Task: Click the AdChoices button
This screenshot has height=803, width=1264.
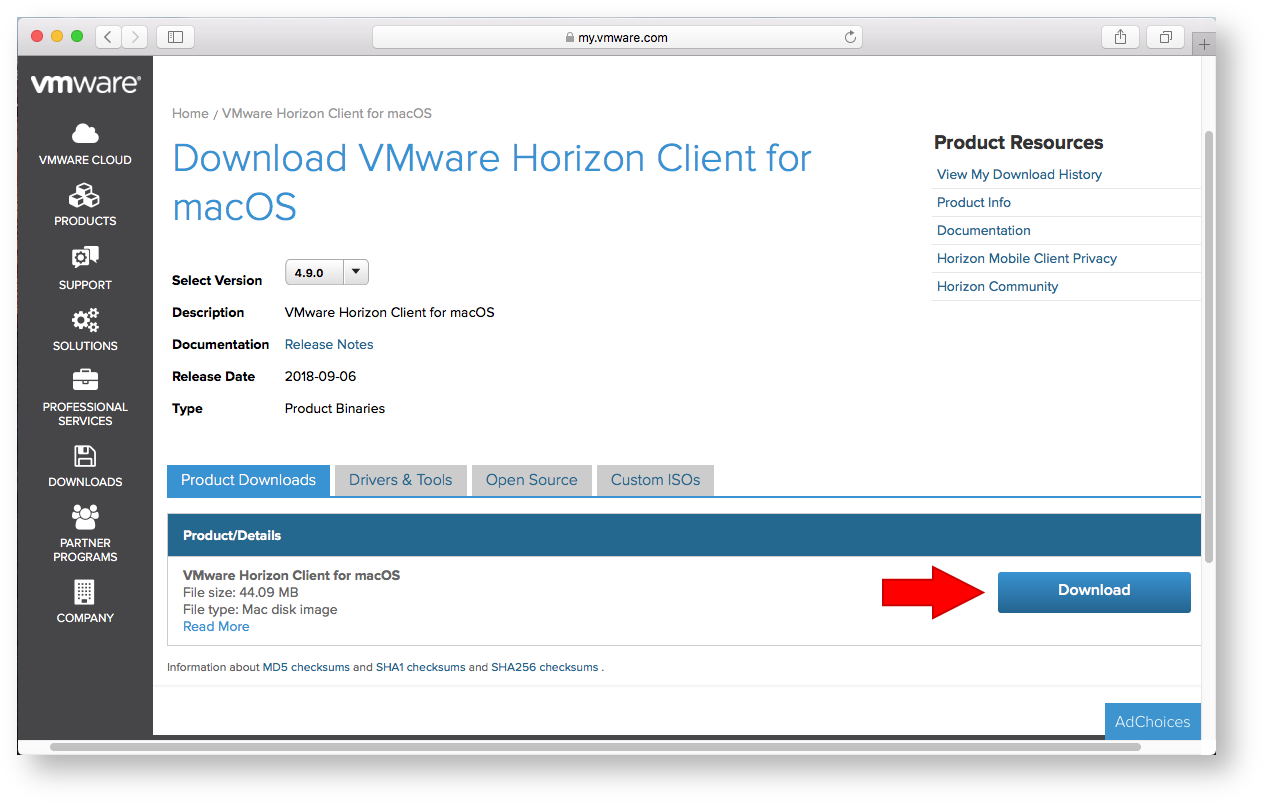Action: tap(1153, 721)
